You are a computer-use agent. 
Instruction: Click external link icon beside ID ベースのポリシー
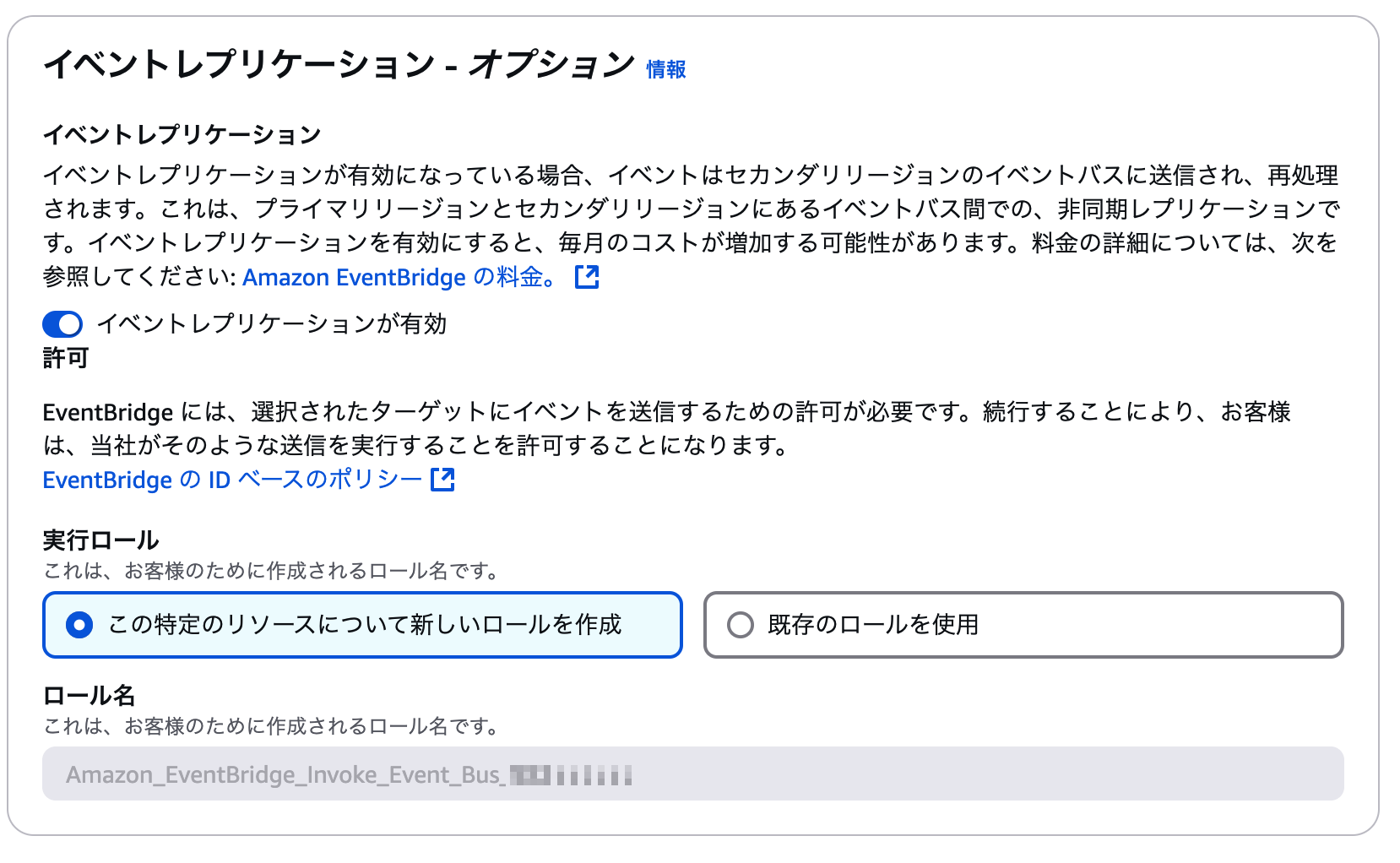(442, 480)
